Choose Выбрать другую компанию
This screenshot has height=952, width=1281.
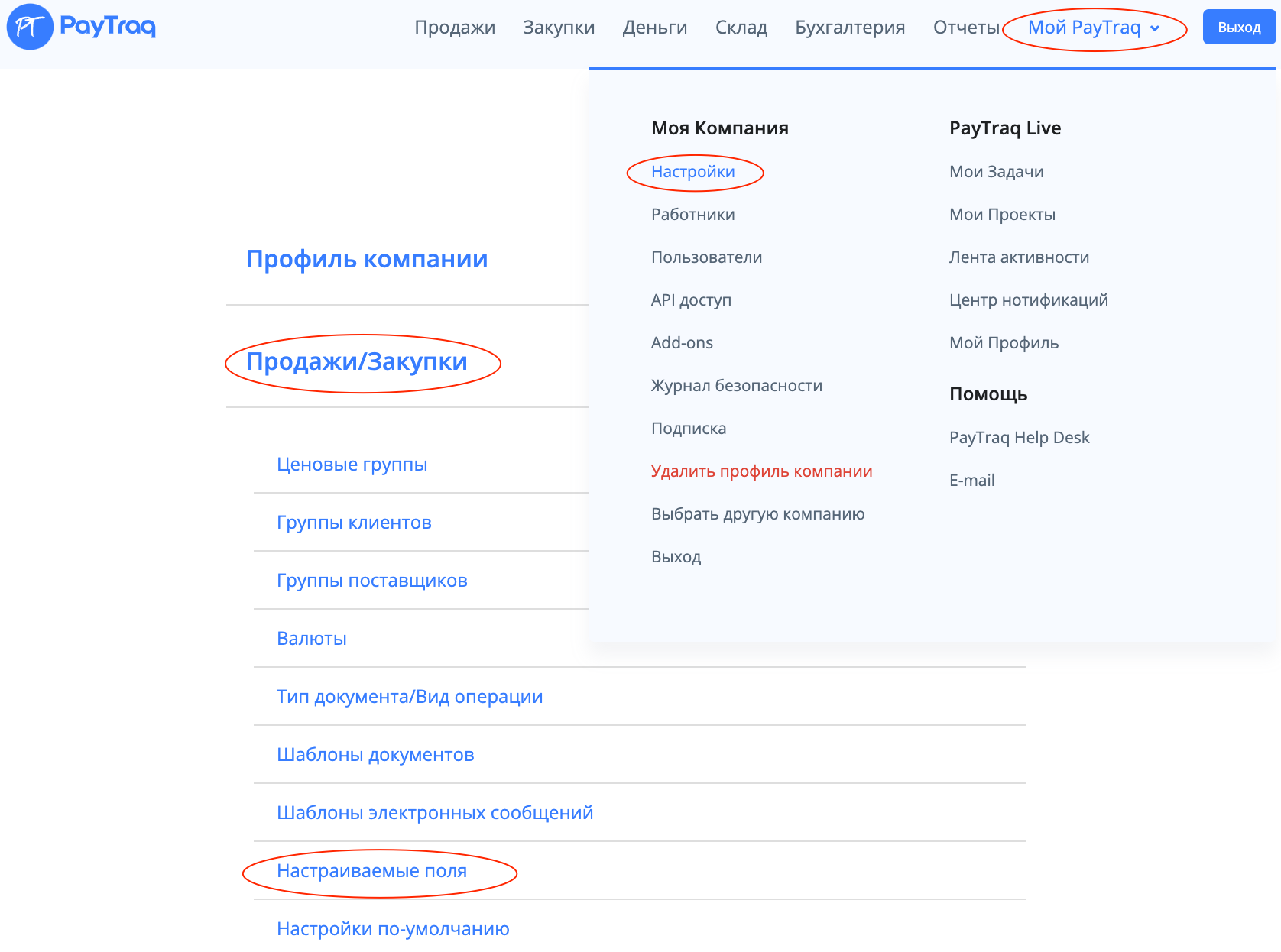pos(757,514)
